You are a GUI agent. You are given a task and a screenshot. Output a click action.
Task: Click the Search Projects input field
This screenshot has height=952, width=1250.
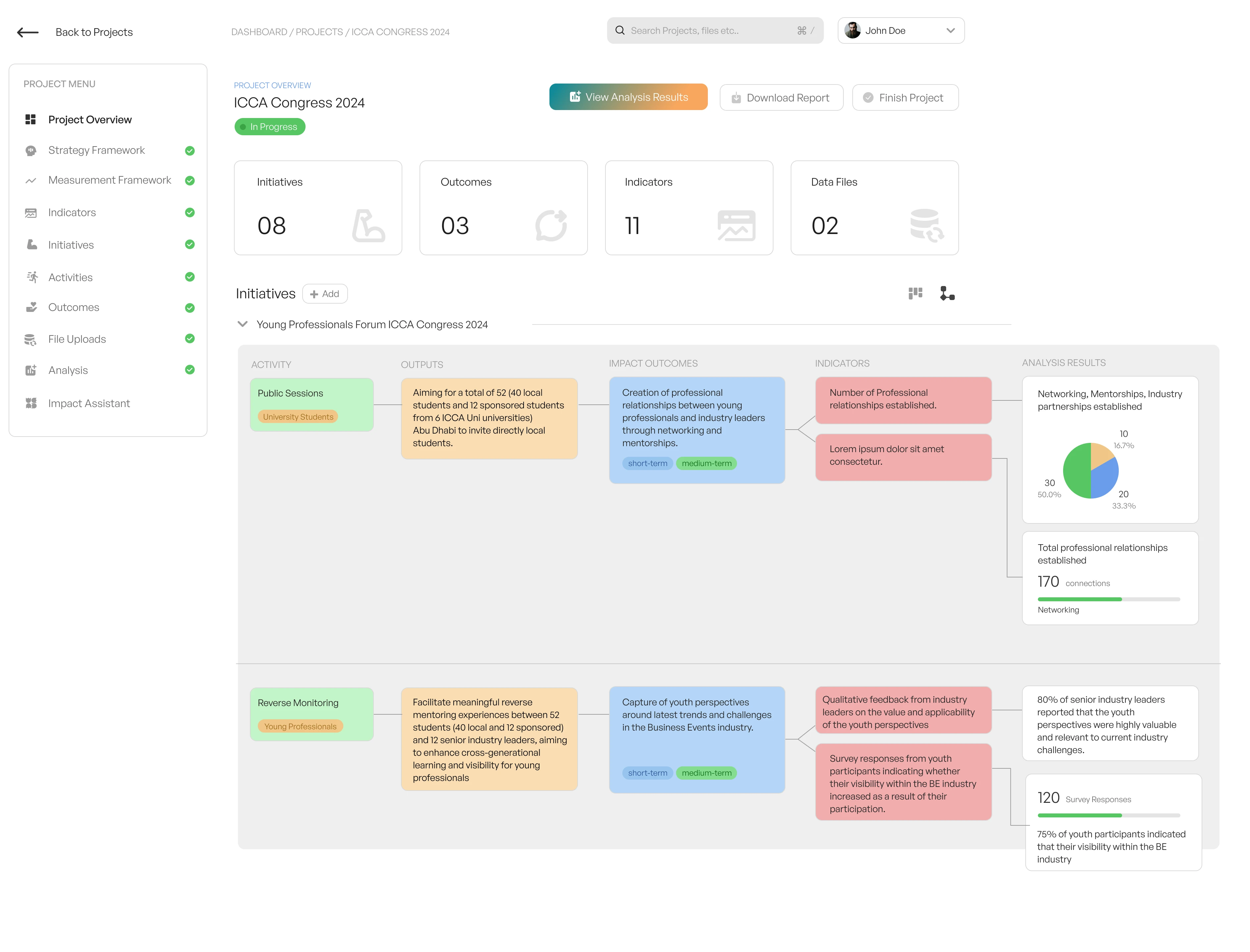pos(715,30)
